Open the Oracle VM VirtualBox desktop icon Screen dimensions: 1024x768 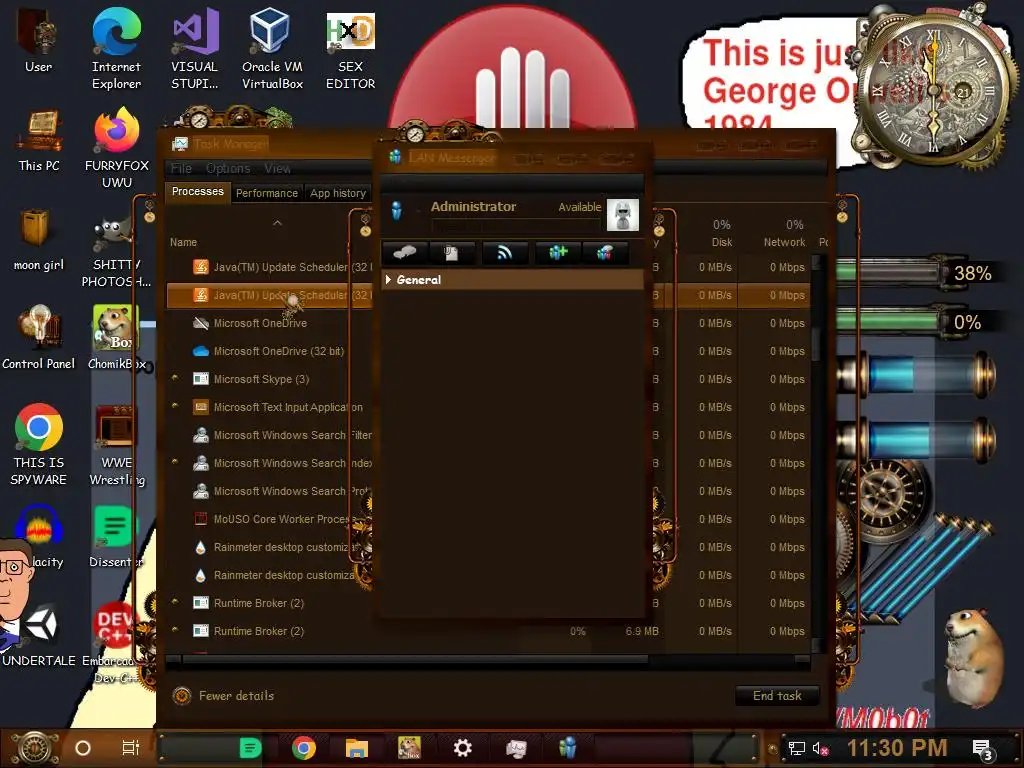(272, 49)
